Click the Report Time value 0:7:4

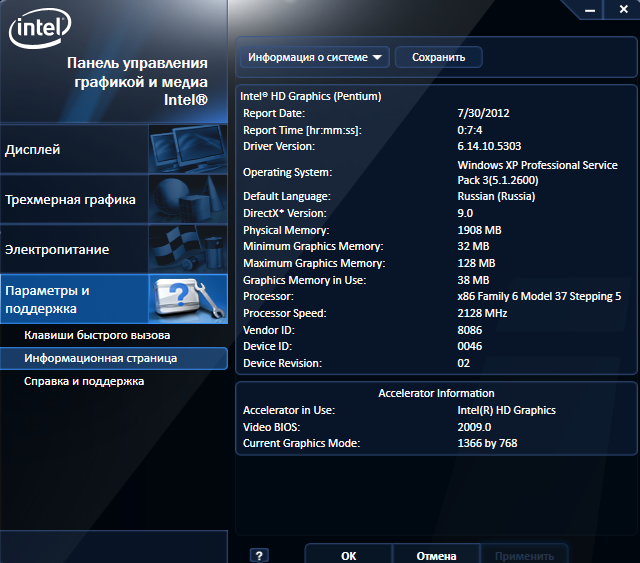pos(469,130)
